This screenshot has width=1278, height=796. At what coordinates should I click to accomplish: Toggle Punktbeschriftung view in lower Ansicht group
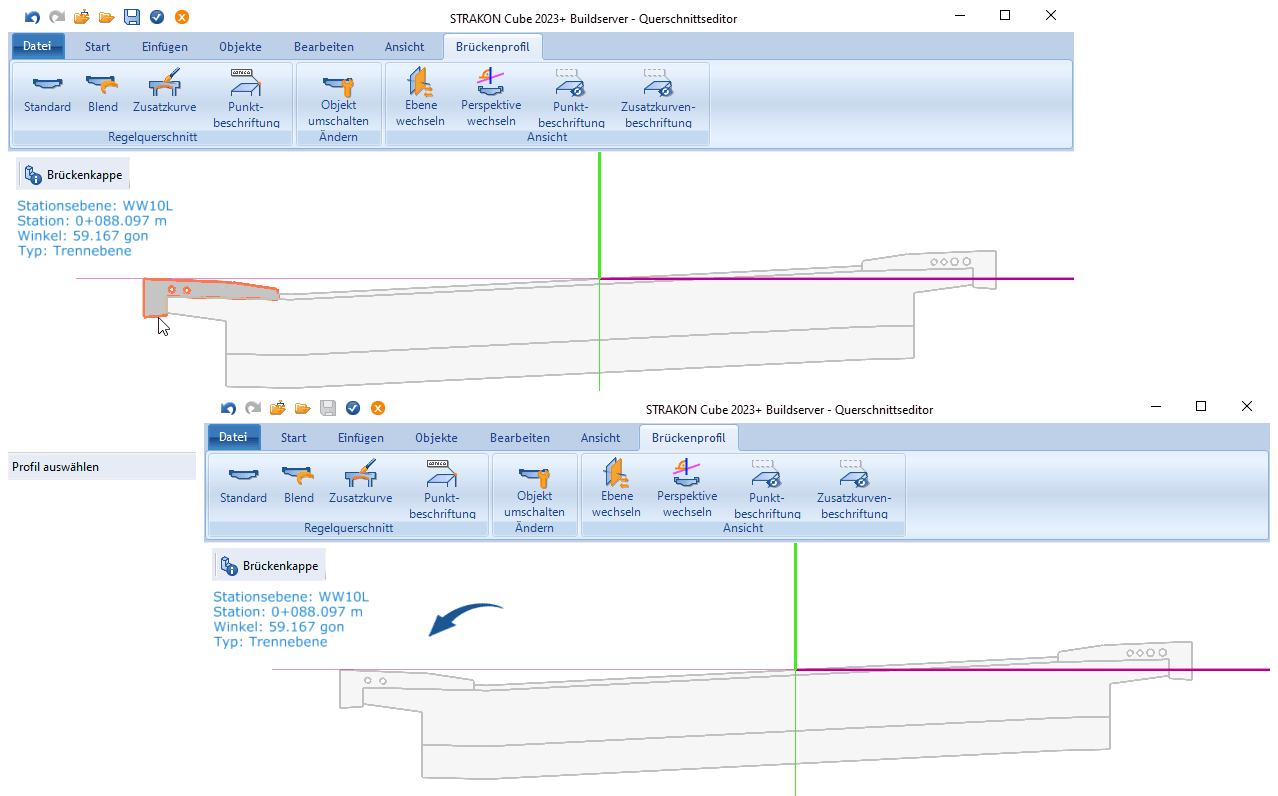pyautogui.click(x=767, y=489)
